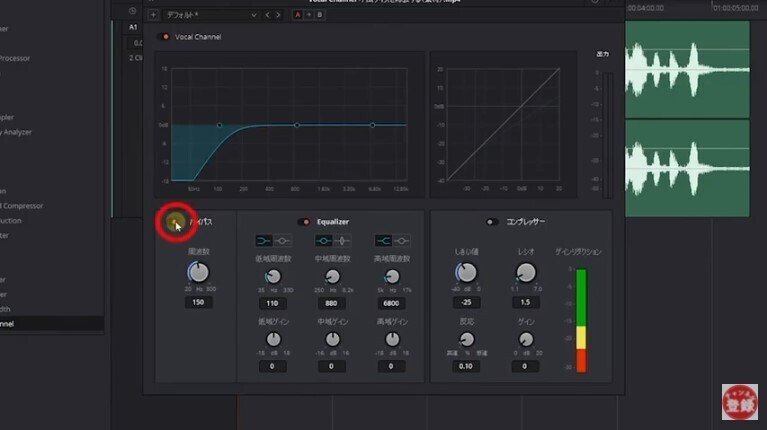Click the ratio value field 1.5

click(525, 303)
